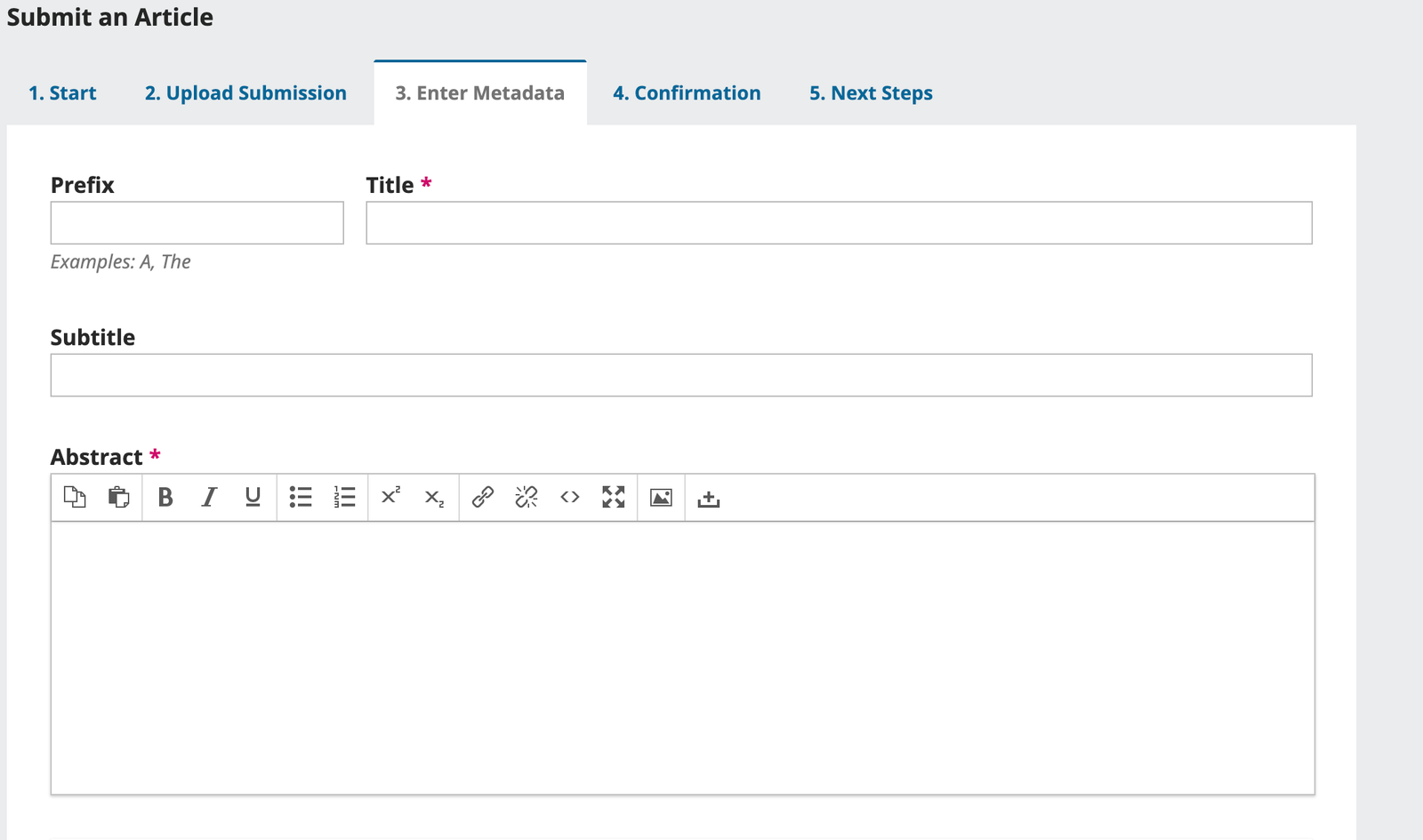Open the source code view
This screenshot has width=1423, height=840.
(569, 497)
